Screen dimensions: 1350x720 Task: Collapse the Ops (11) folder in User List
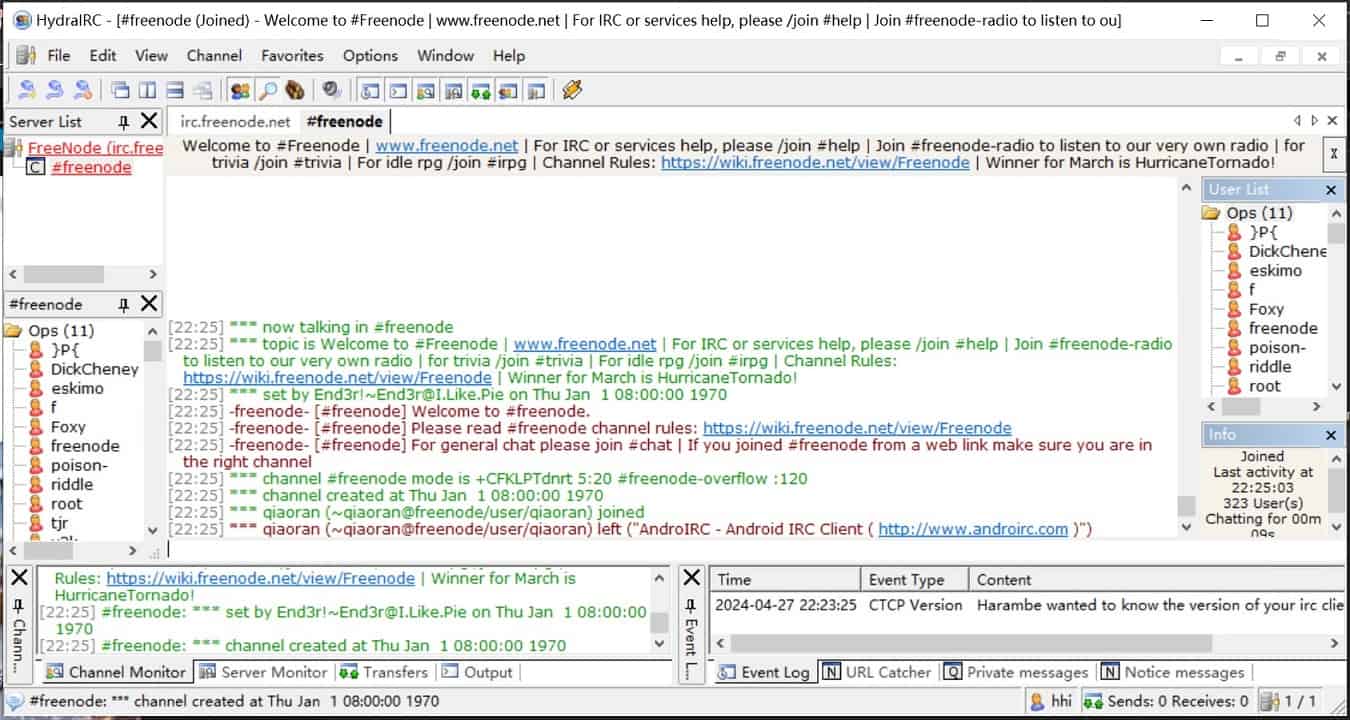click(1211, 213)
